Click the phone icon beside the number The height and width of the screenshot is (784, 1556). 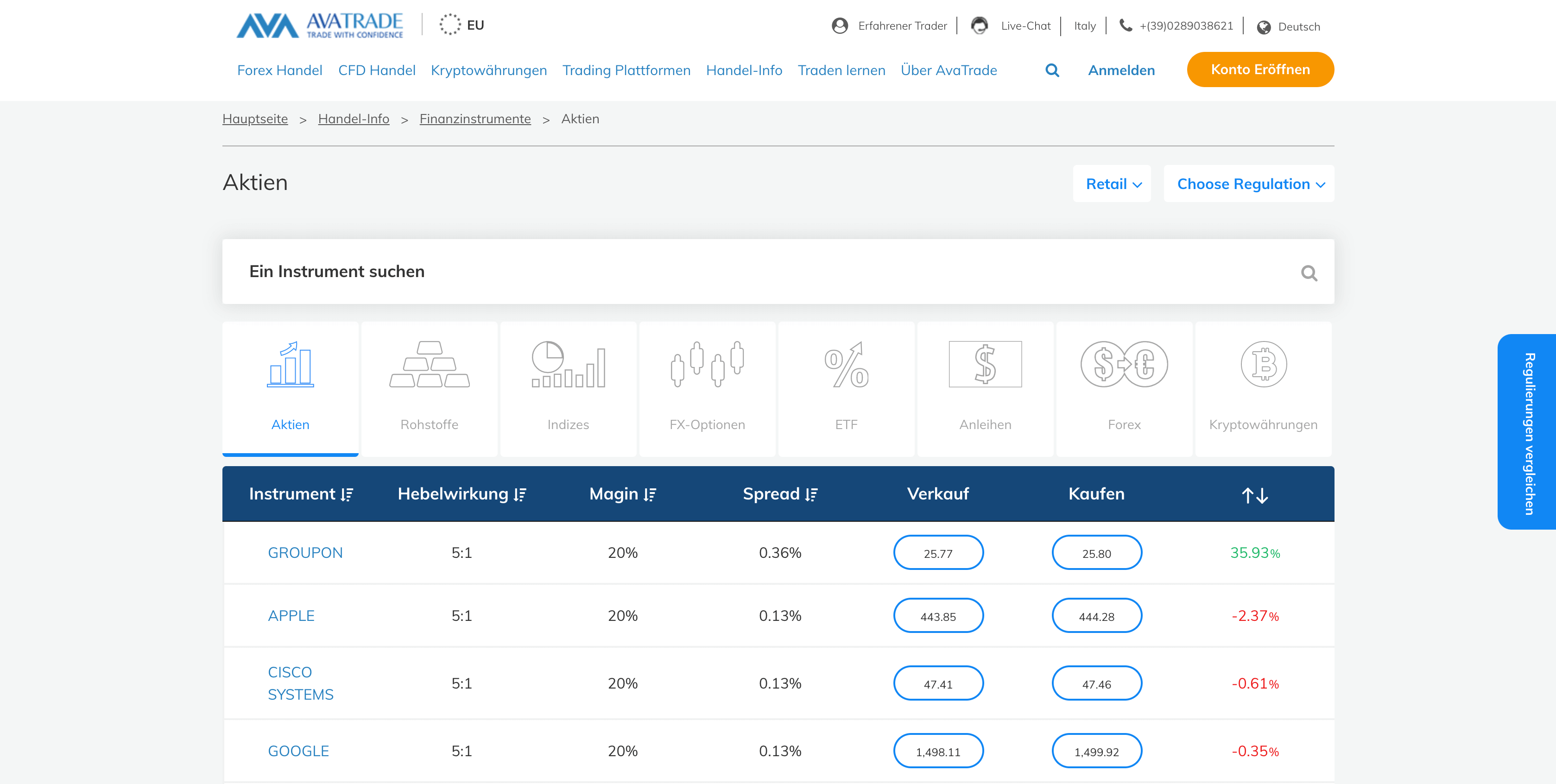[x=1126, y=25]
